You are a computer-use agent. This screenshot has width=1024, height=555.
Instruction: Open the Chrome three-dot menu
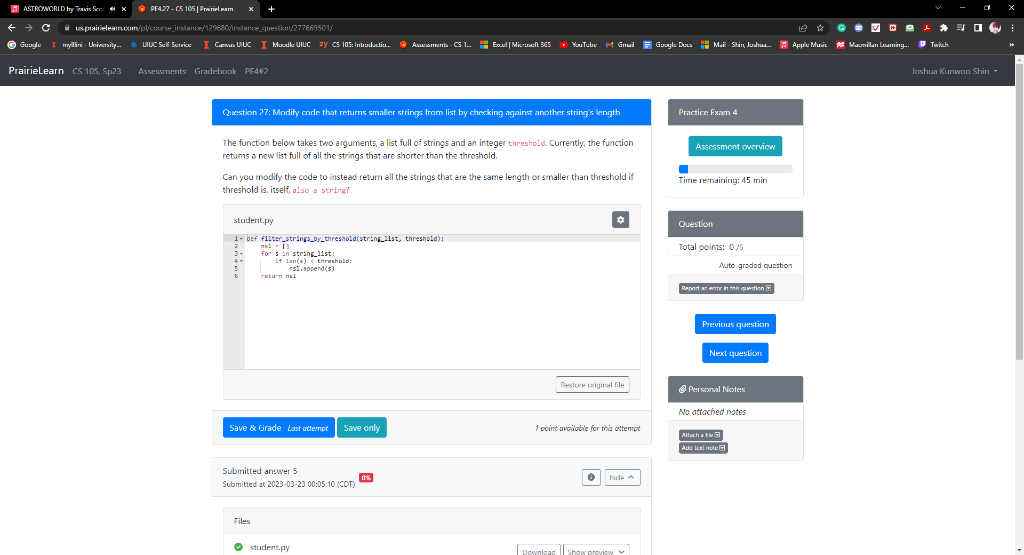(1012, 27)
